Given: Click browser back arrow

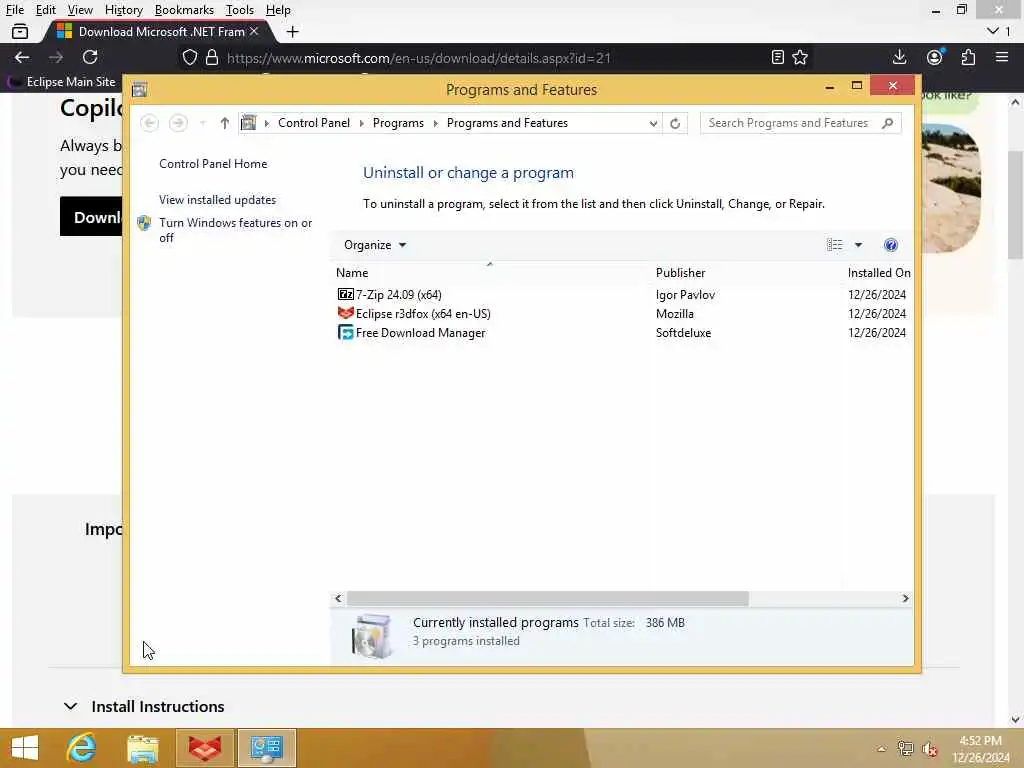Looking at the screenshot, I should (22, 57).
